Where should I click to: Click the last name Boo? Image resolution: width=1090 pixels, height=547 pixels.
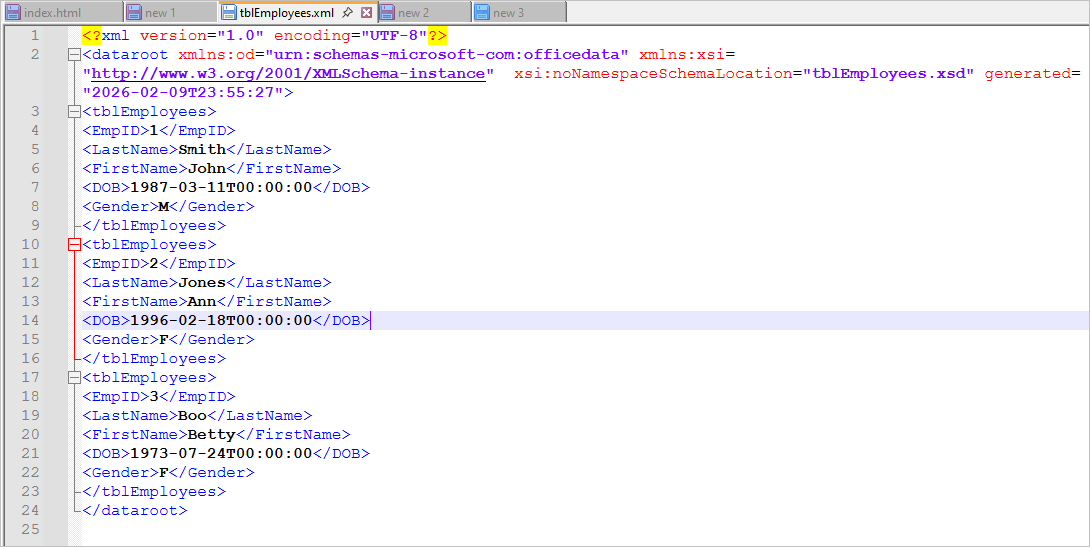pos(193,416)
